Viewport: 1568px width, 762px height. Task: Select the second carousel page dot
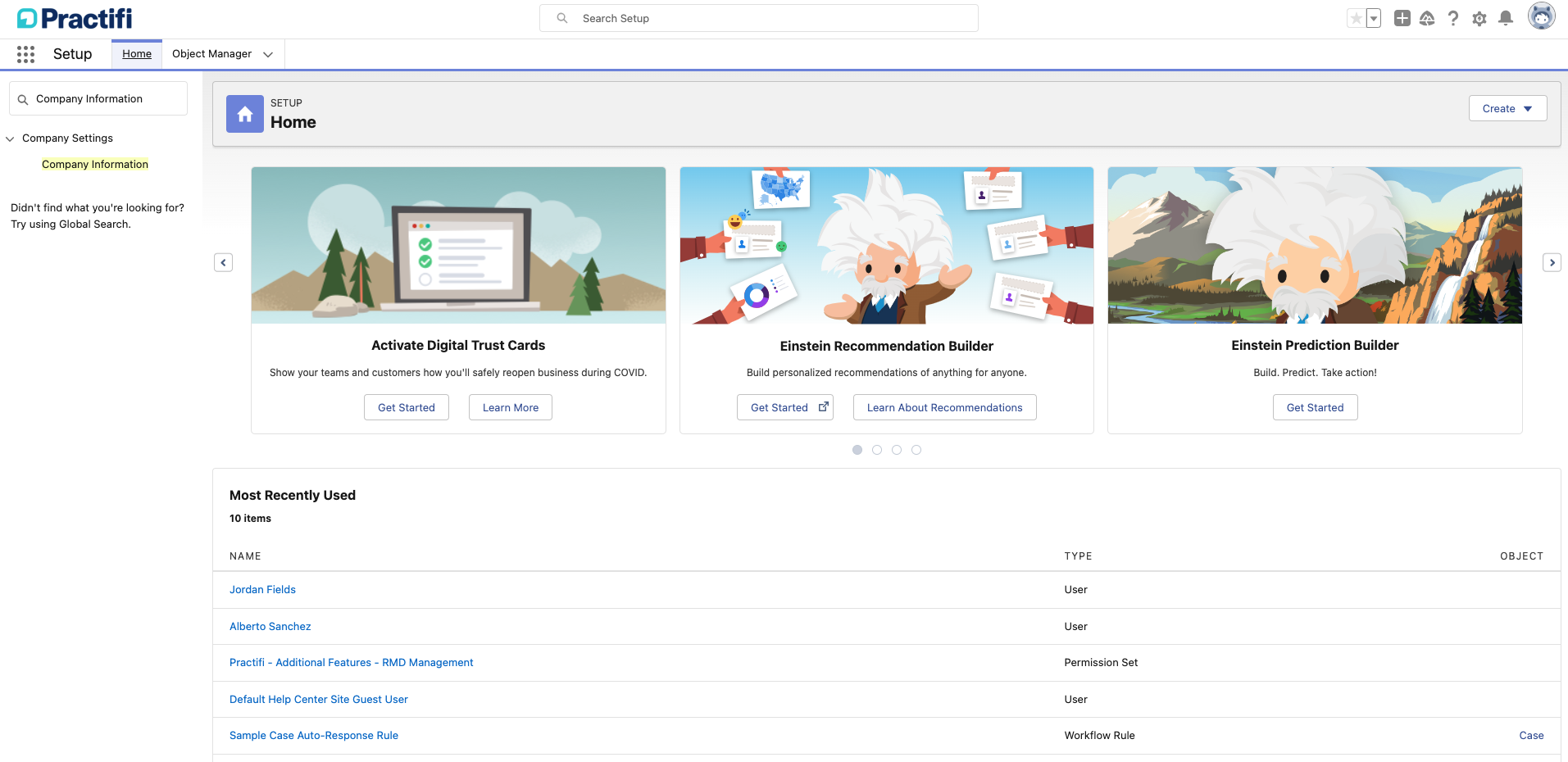click(877, 450)
